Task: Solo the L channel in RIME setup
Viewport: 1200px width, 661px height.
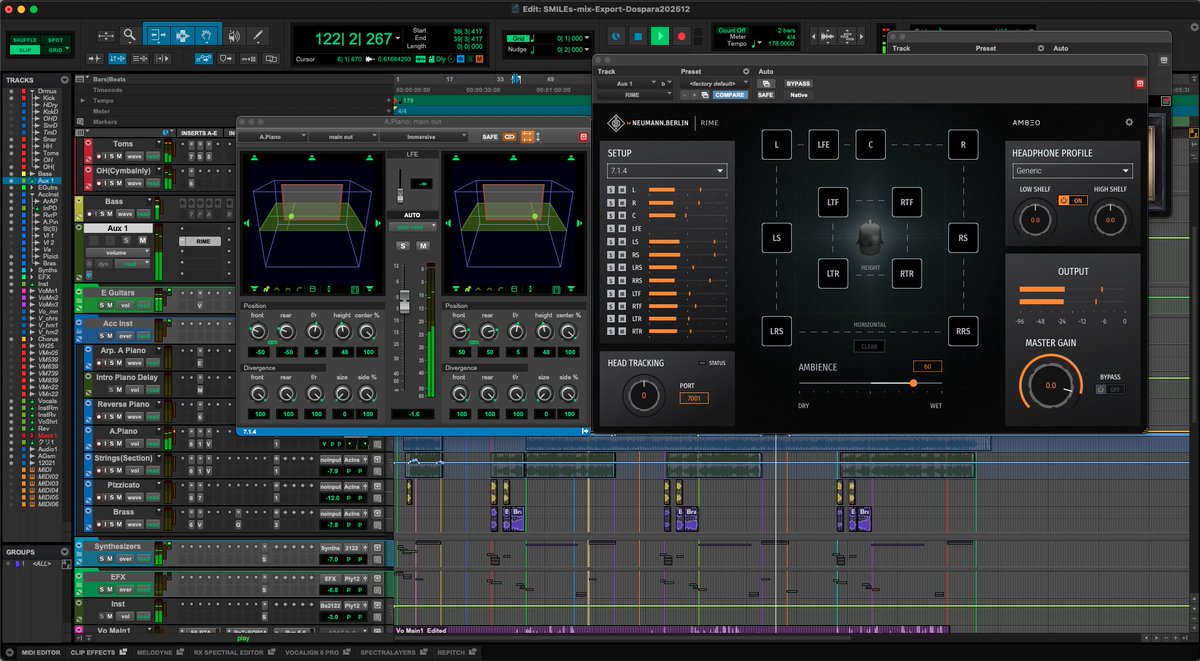Action: (x=611, y=190)
